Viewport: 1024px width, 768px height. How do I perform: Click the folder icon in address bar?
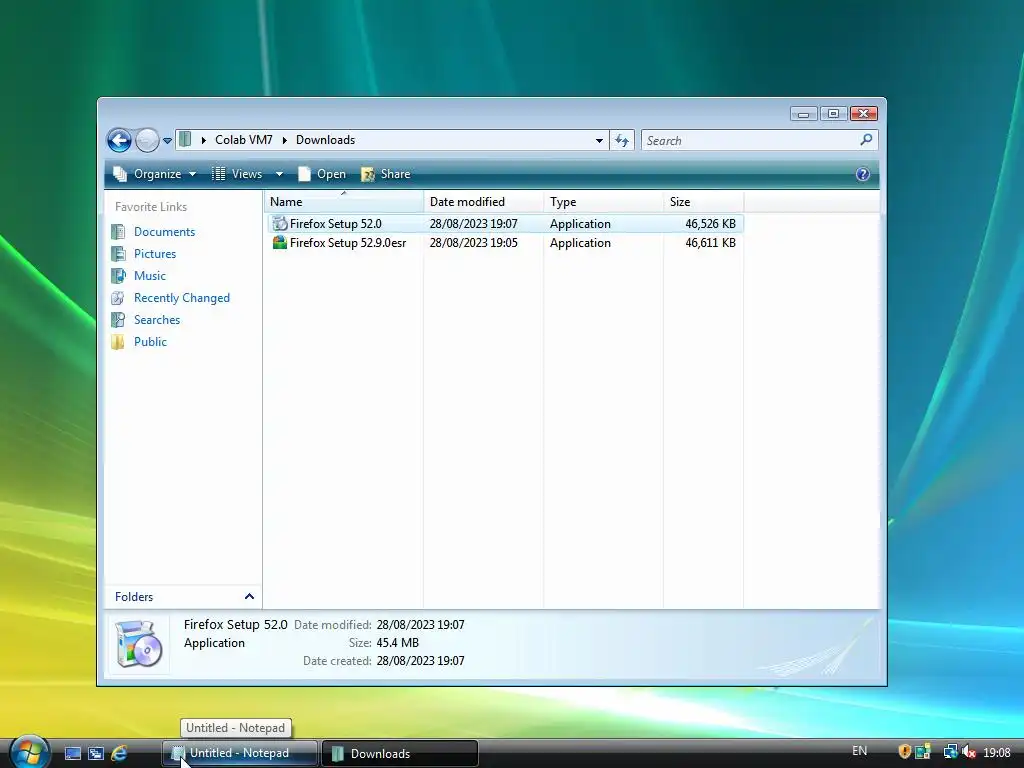(x=185, y=139)
